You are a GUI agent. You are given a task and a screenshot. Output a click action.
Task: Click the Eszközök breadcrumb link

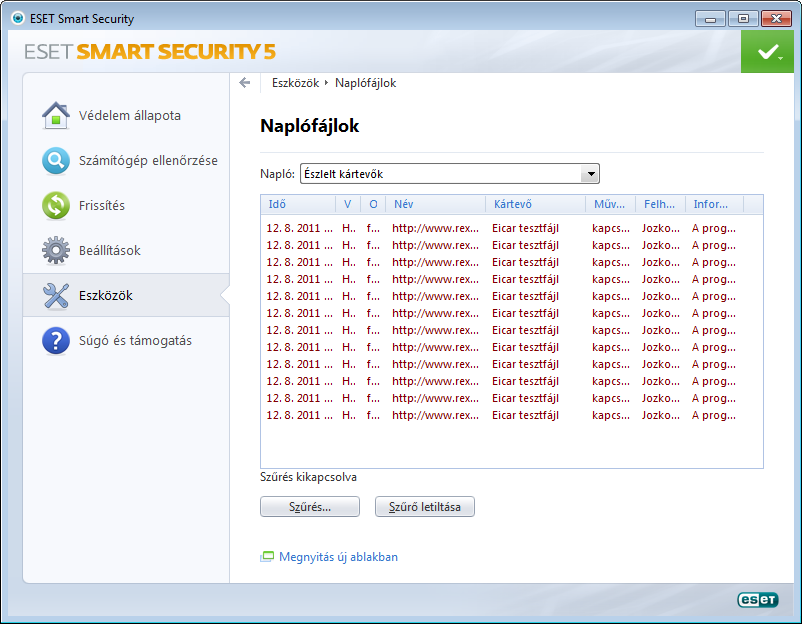(x=295, y=83)
